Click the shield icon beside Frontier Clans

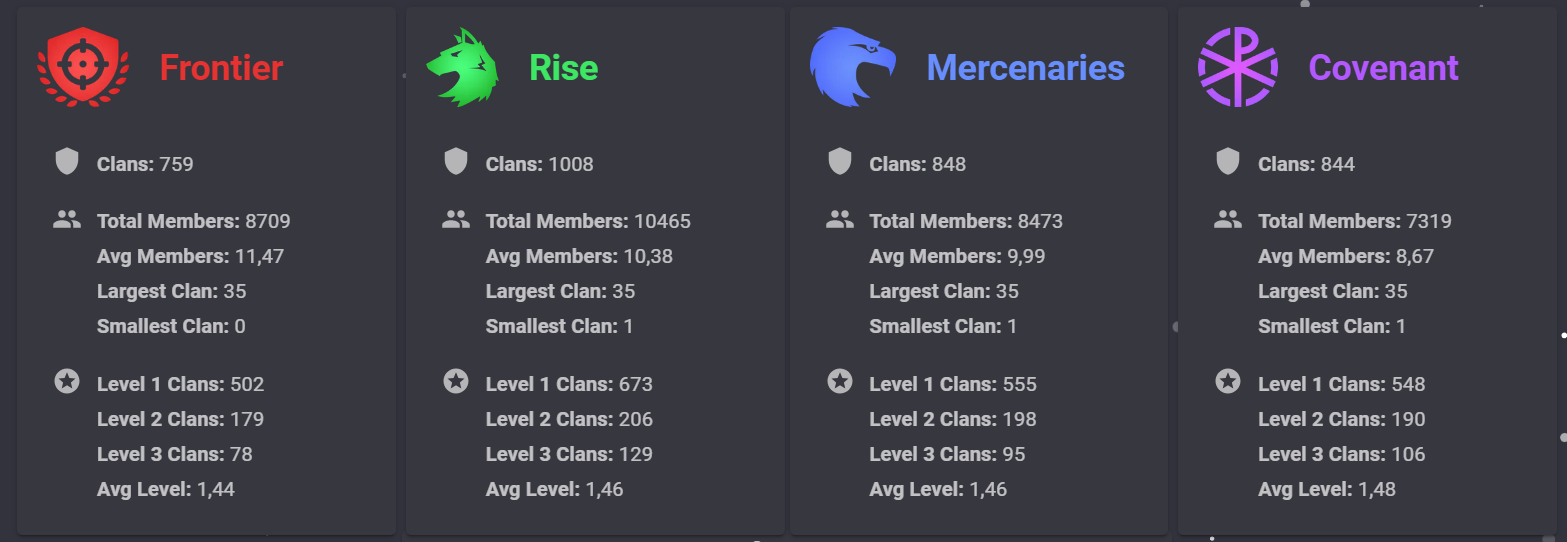tap(67, 162)
